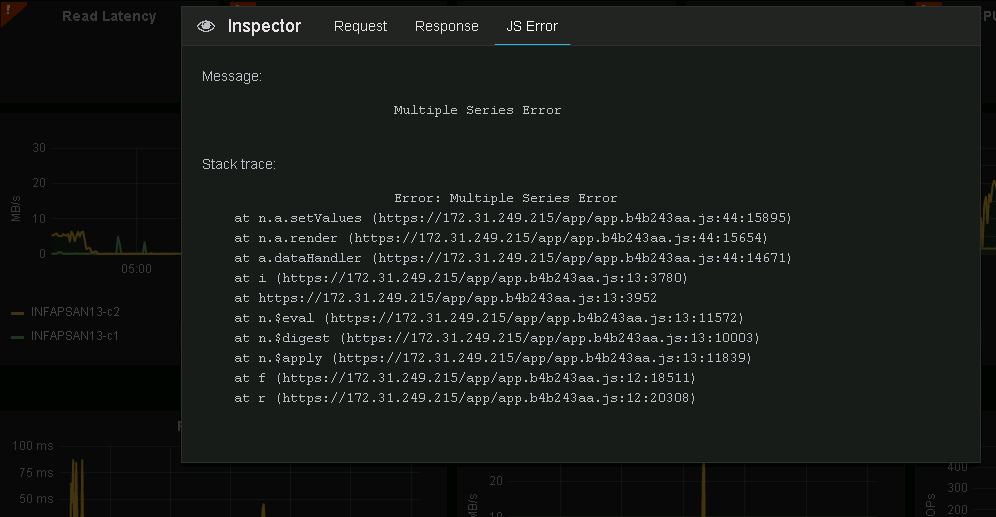Click the green INFAPSAN13-c1 color swatch

click(17, 337)
